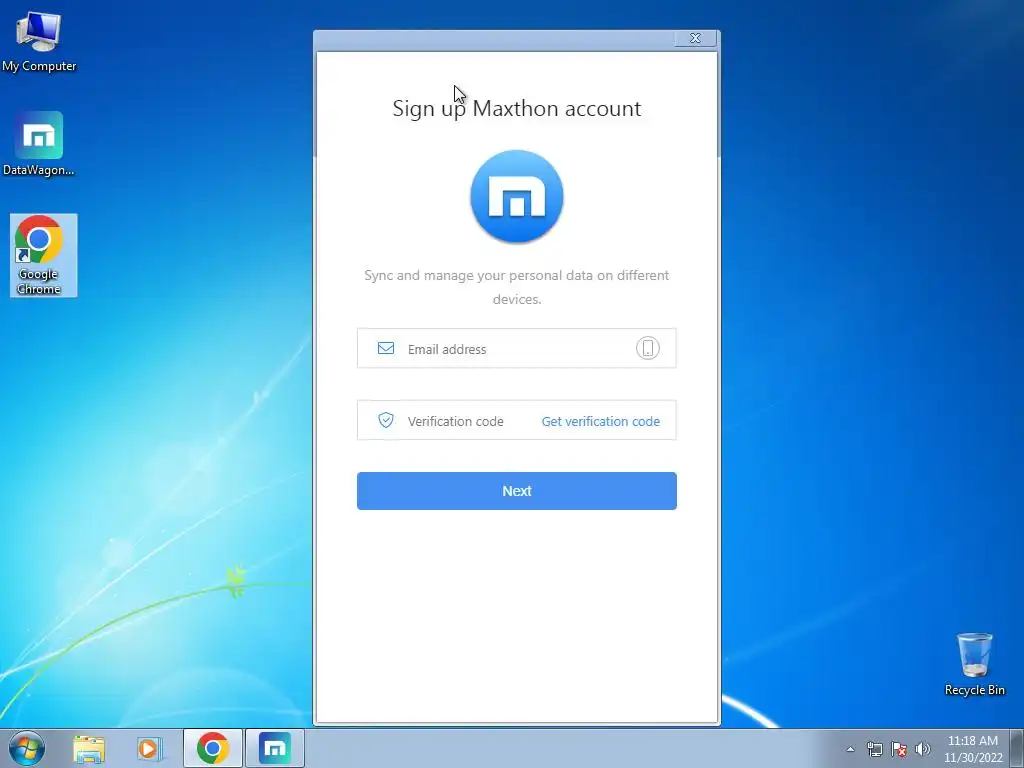Select the DataWagon Maxthon desktop icon
Image resolution: width=1024 pixels, height=768 pixels.
[39, 144]
